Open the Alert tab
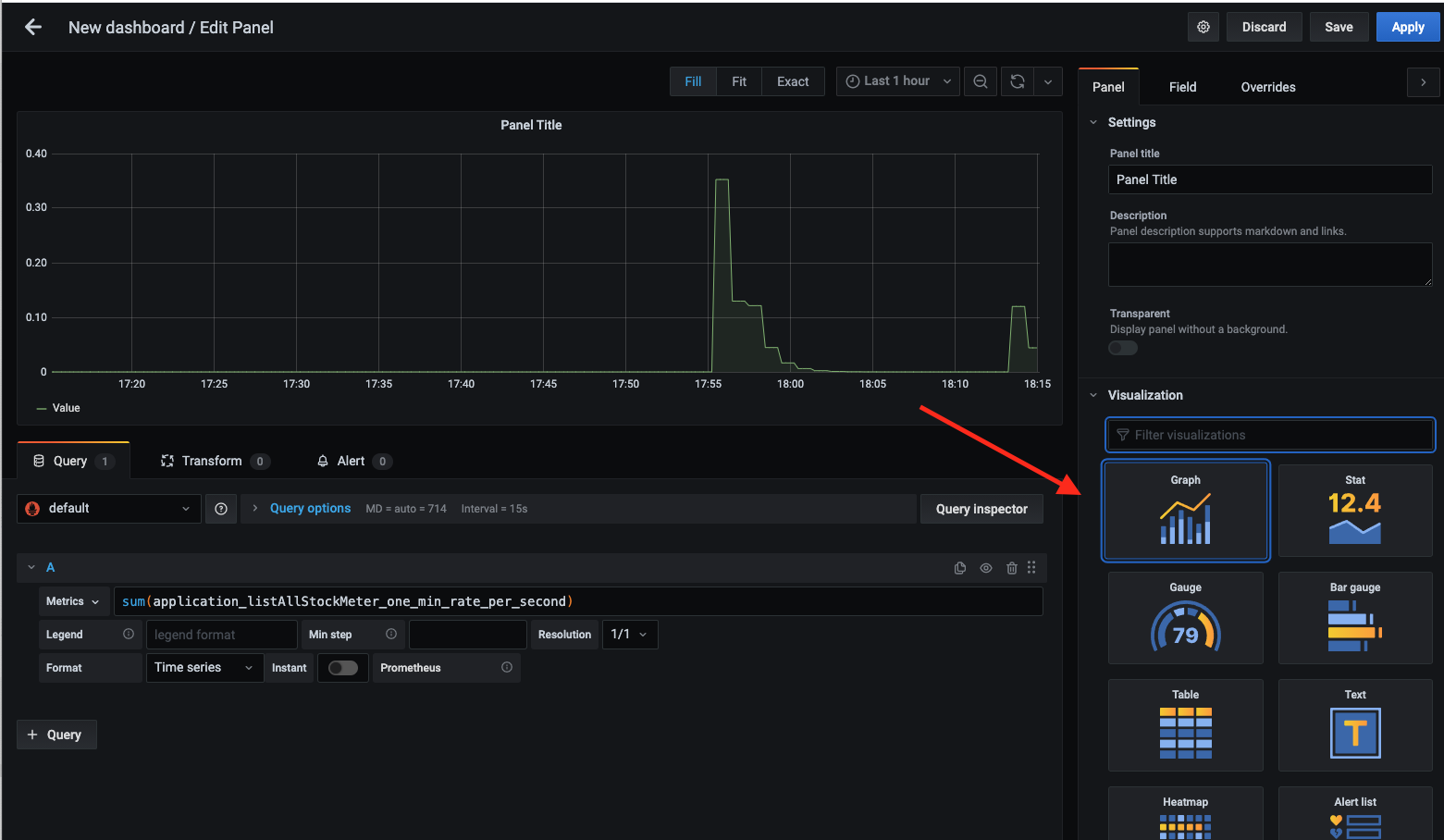1444x840 pixels. 354,461
